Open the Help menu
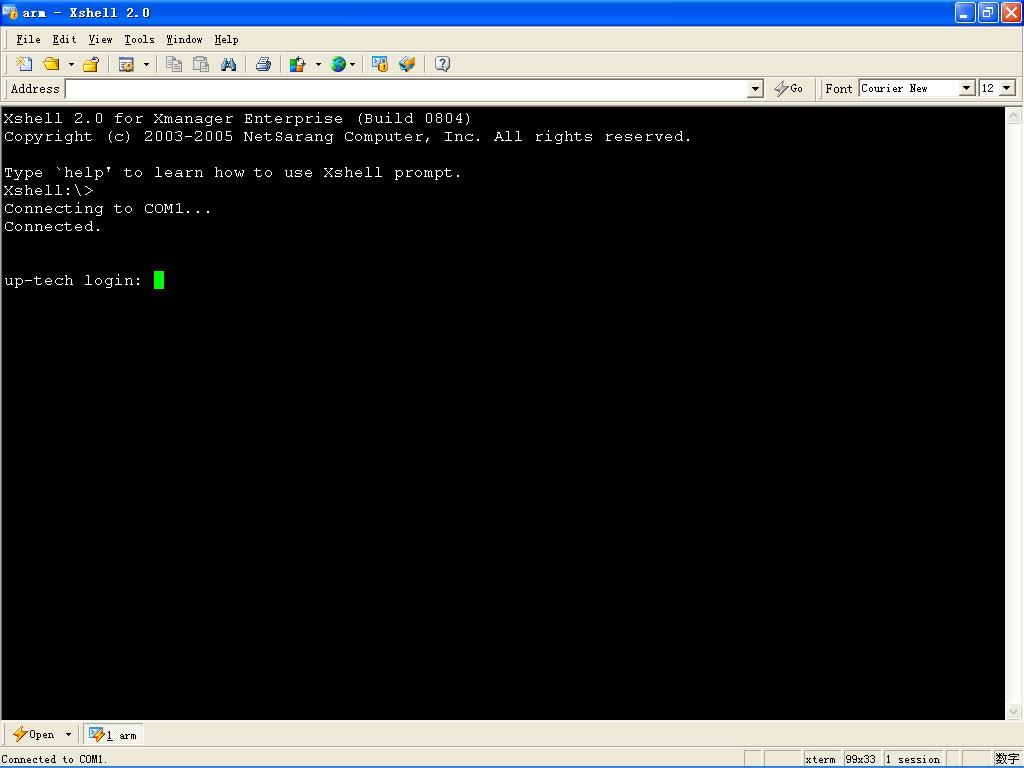This screenshot has height=768, width=1024. [x=226, y=40]
